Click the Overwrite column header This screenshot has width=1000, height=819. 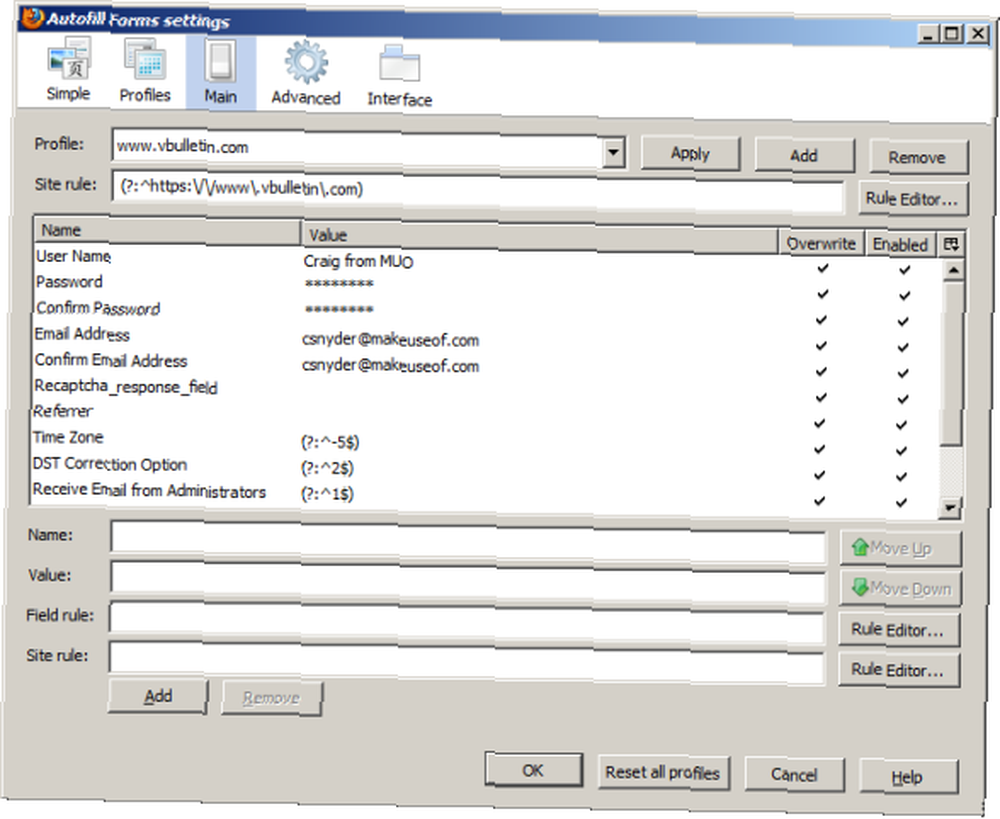(x=821, y=243)
